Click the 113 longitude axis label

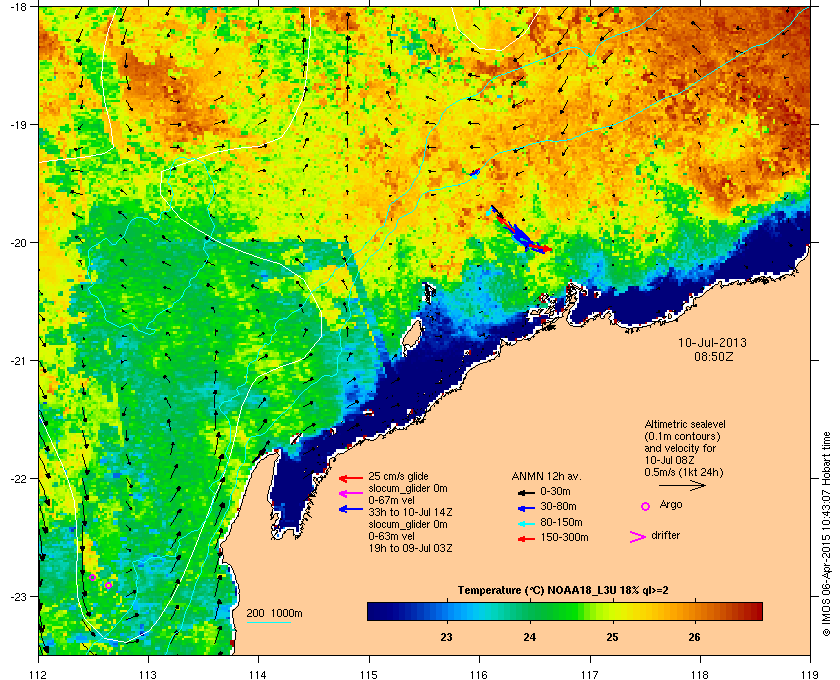tap(148, 674)
